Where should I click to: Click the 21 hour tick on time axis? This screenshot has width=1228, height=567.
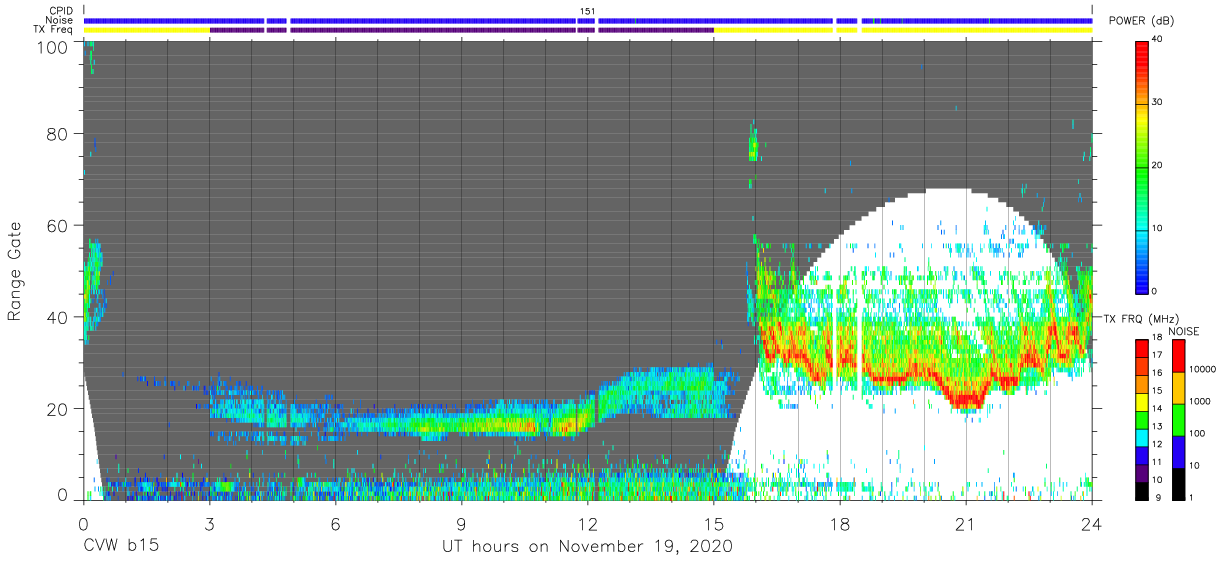[965, 501]
